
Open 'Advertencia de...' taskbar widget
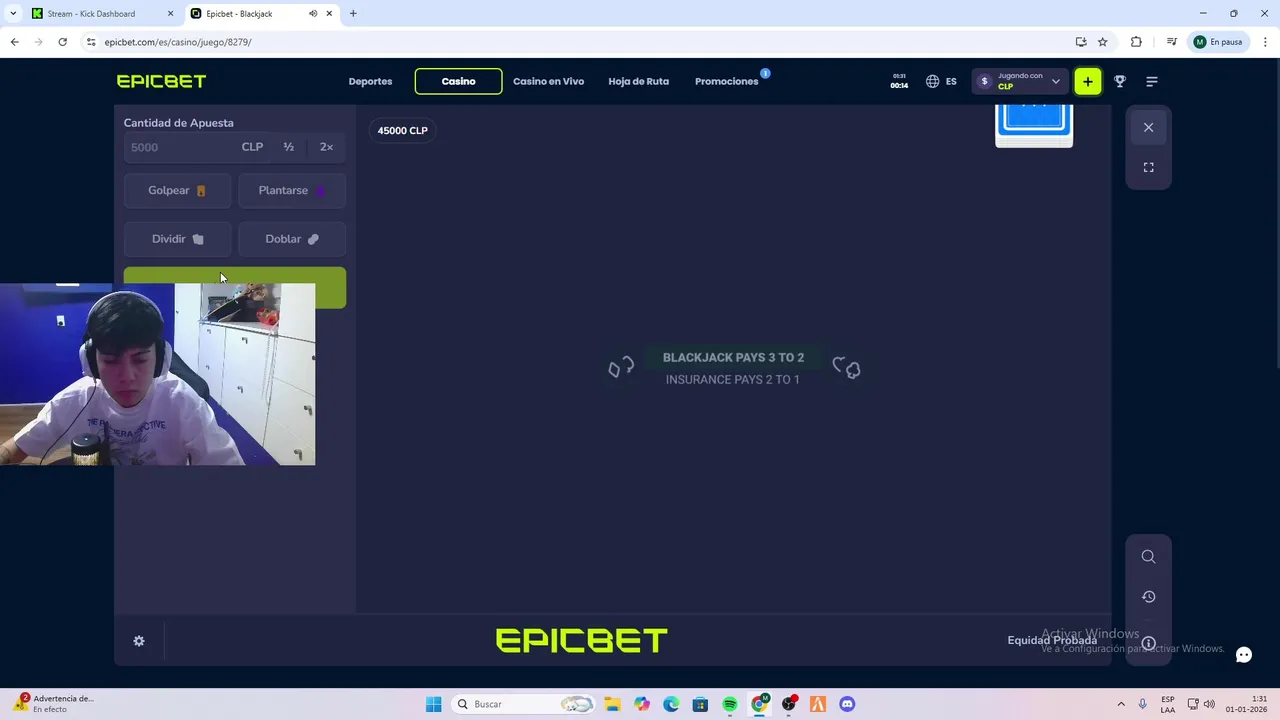54,704
